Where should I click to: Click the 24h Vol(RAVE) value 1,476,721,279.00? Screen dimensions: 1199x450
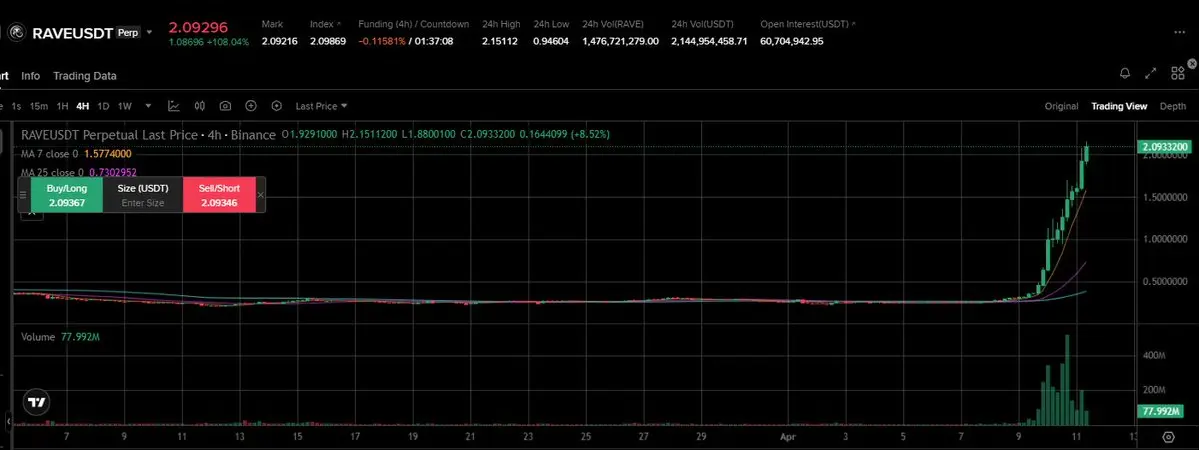620,41
